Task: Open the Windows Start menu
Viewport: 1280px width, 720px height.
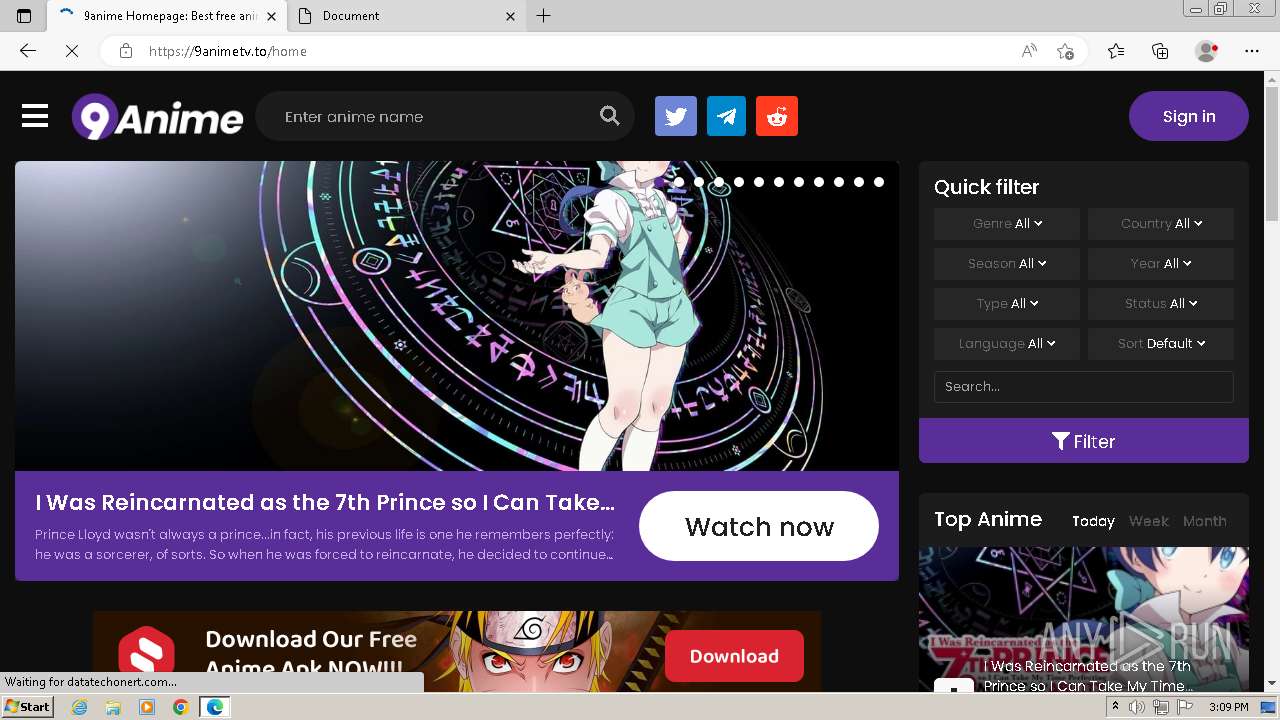Action: [28, 707]
